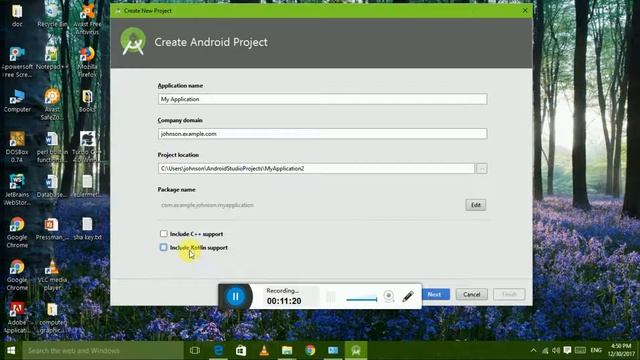
Task: Click Edit beside the package name
Action: [476, 205]
